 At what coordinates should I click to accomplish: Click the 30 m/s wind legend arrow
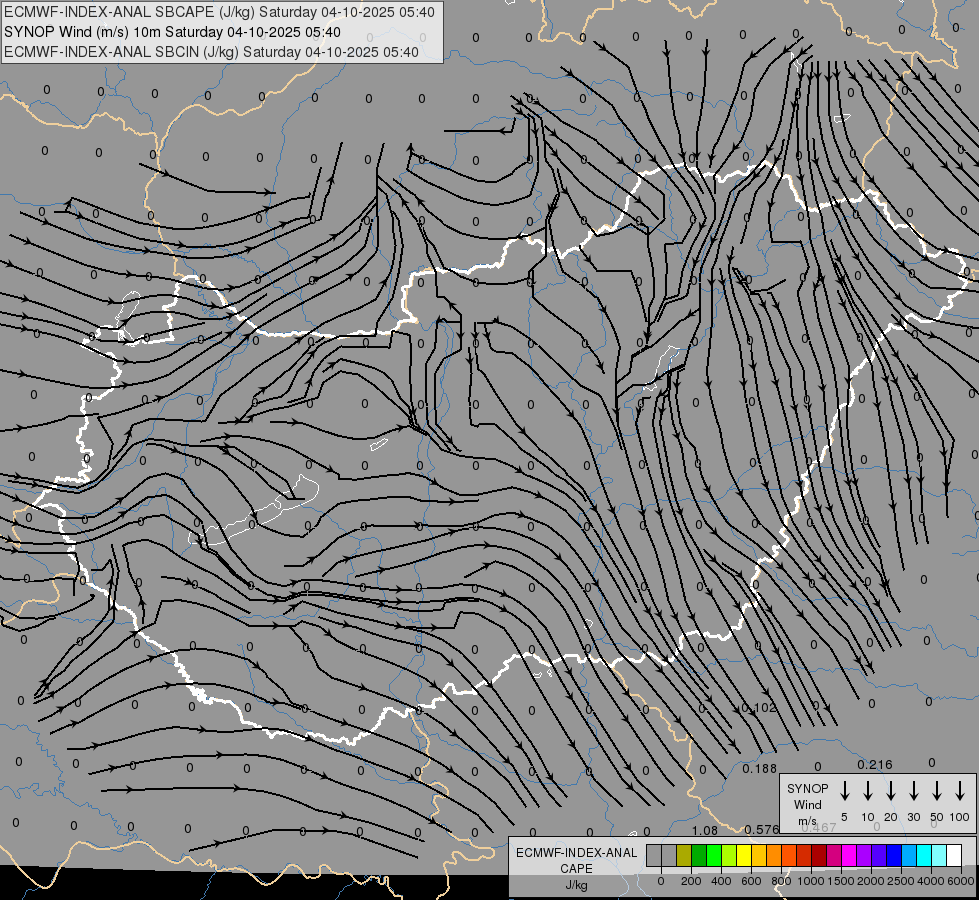(913, 791)
